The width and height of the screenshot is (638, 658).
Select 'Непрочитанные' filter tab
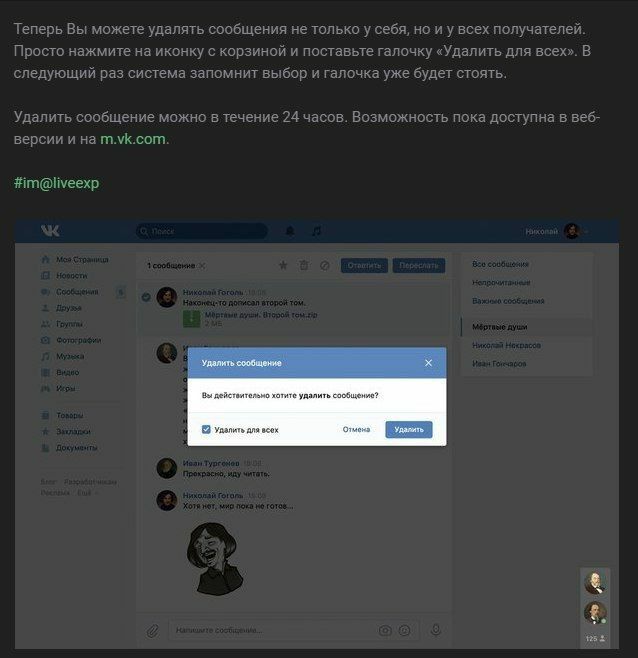click(x=501, y=282)
